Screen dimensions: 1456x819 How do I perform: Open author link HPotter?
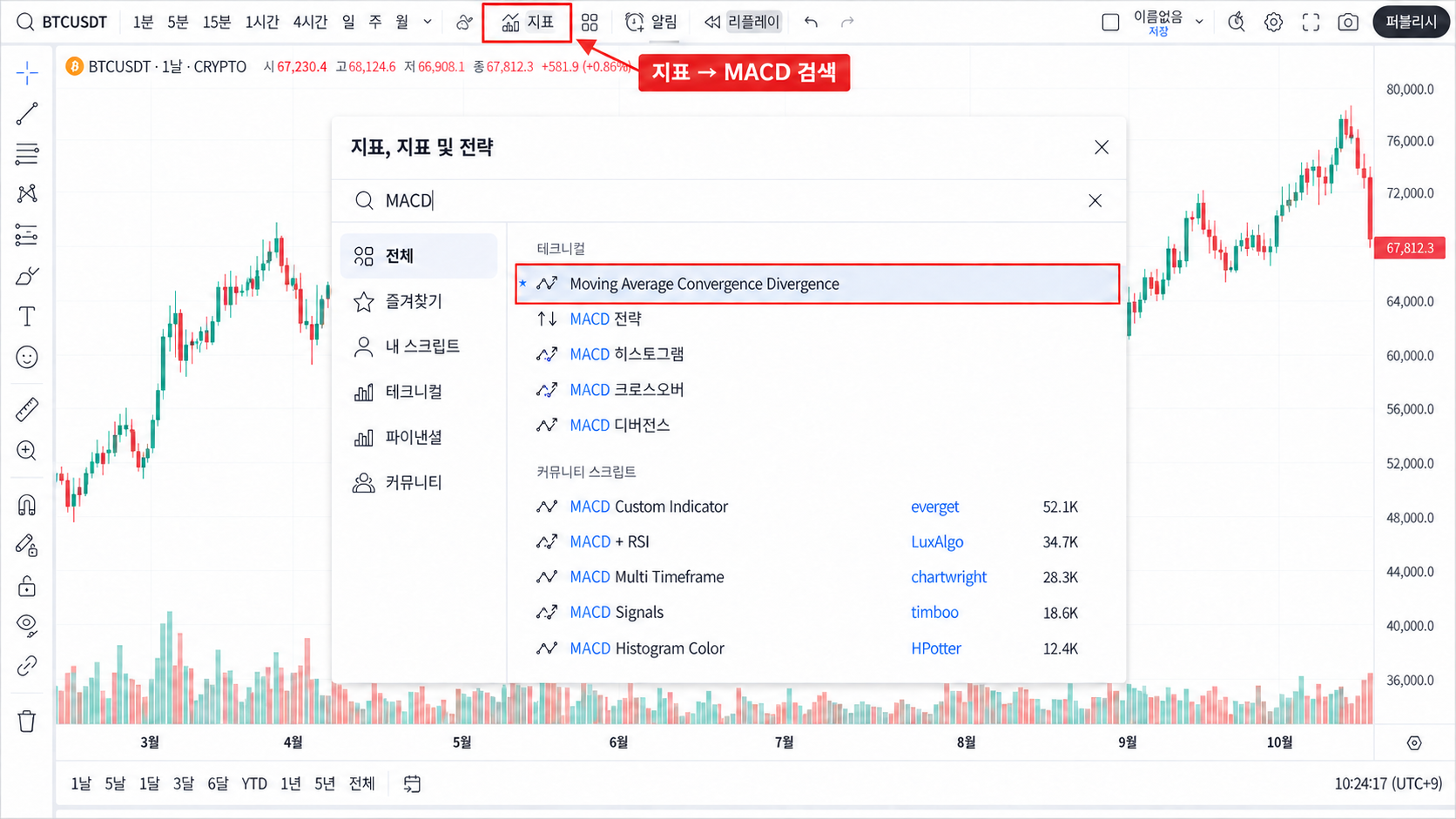(x=936, y=648)
